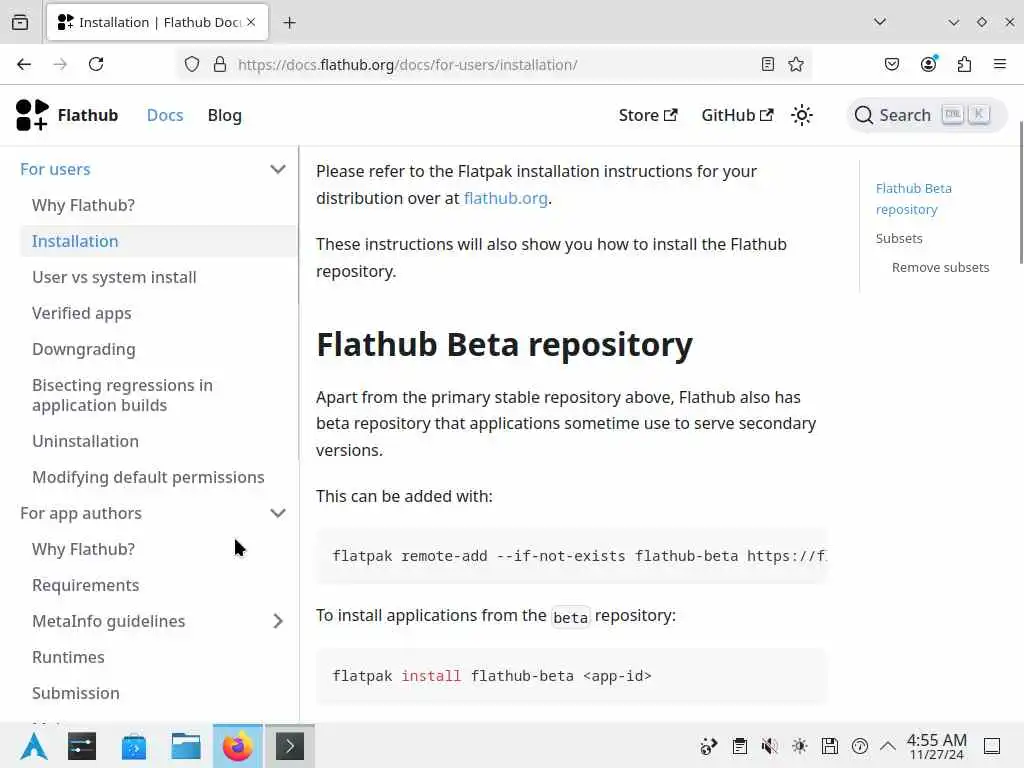Open the Arch application launcher in taskbar
This screenshot has height=768, width=1024.
[33, 746]
